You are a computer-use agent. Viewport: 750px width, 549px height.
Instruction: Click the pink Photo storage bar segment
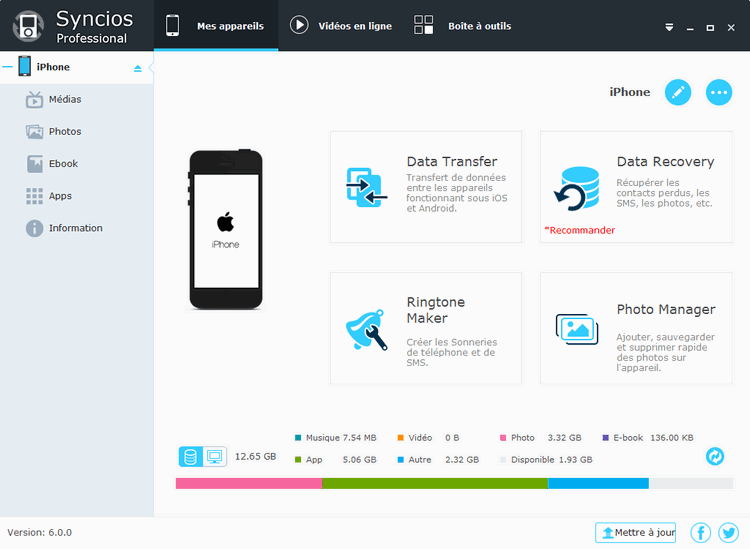click(x=249, y=483)
